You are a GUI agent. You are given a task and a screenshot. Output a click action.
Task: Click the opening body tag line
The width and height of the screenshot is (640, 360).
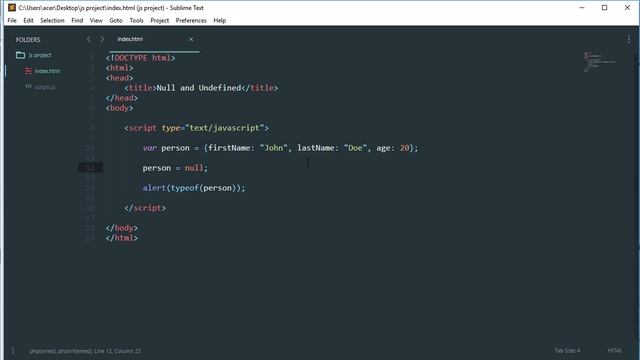119,108
